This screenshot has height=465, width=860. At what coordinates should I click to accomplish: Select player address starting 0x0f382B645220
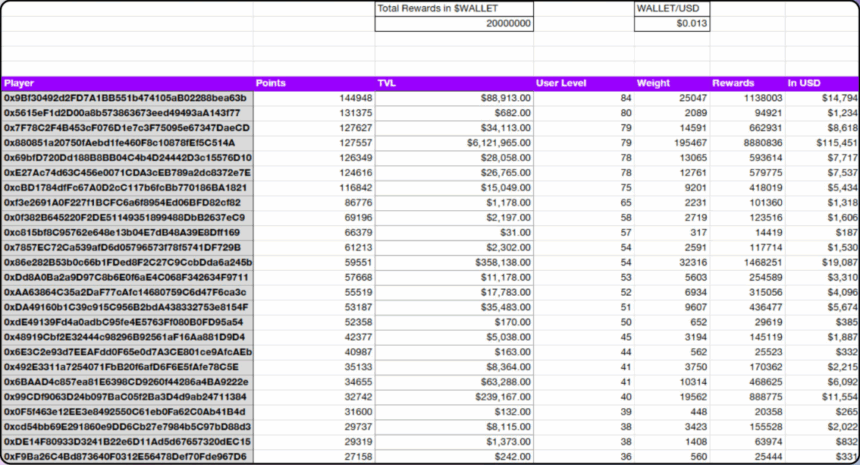coord(127,218)
